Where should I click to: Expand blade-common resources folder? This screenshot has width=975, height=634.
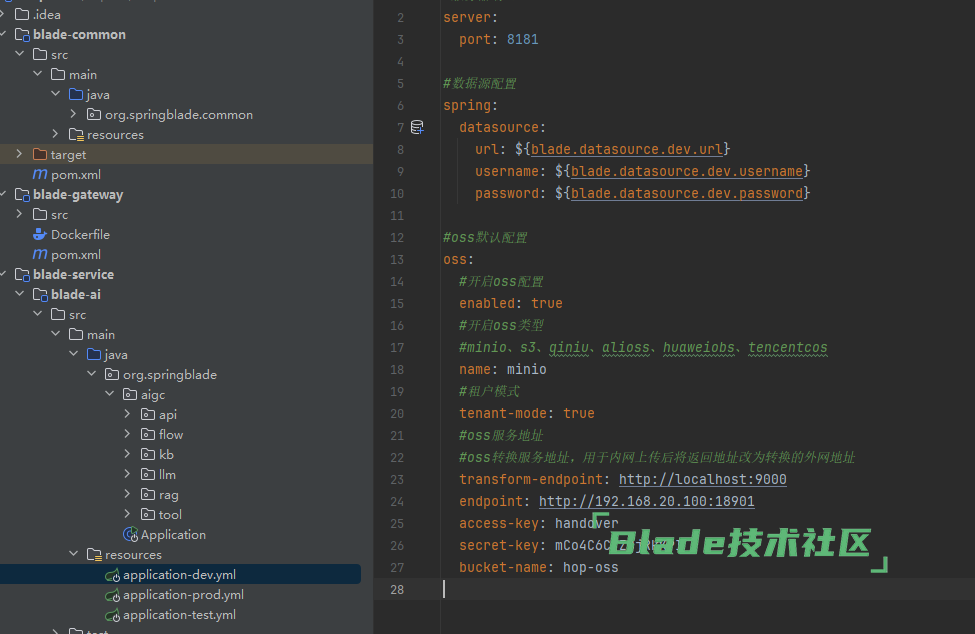pos(55,134)
